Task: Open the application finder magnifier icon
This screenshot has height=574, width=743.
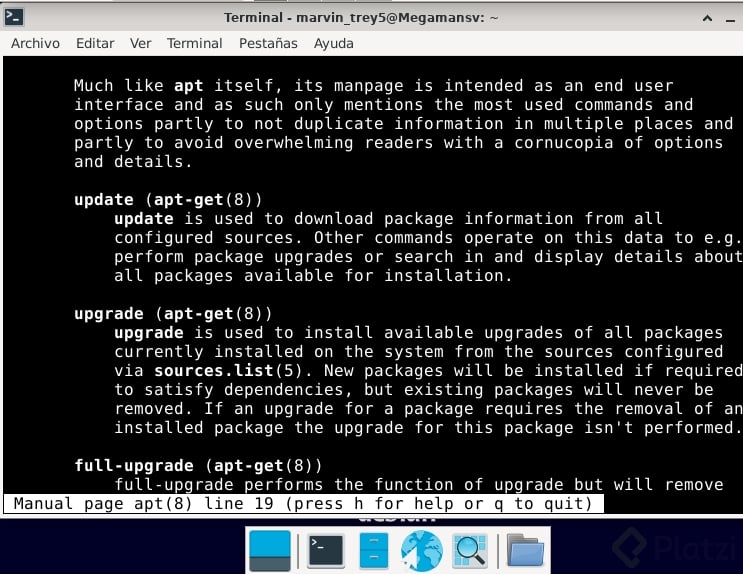Action: click(470, 551)
